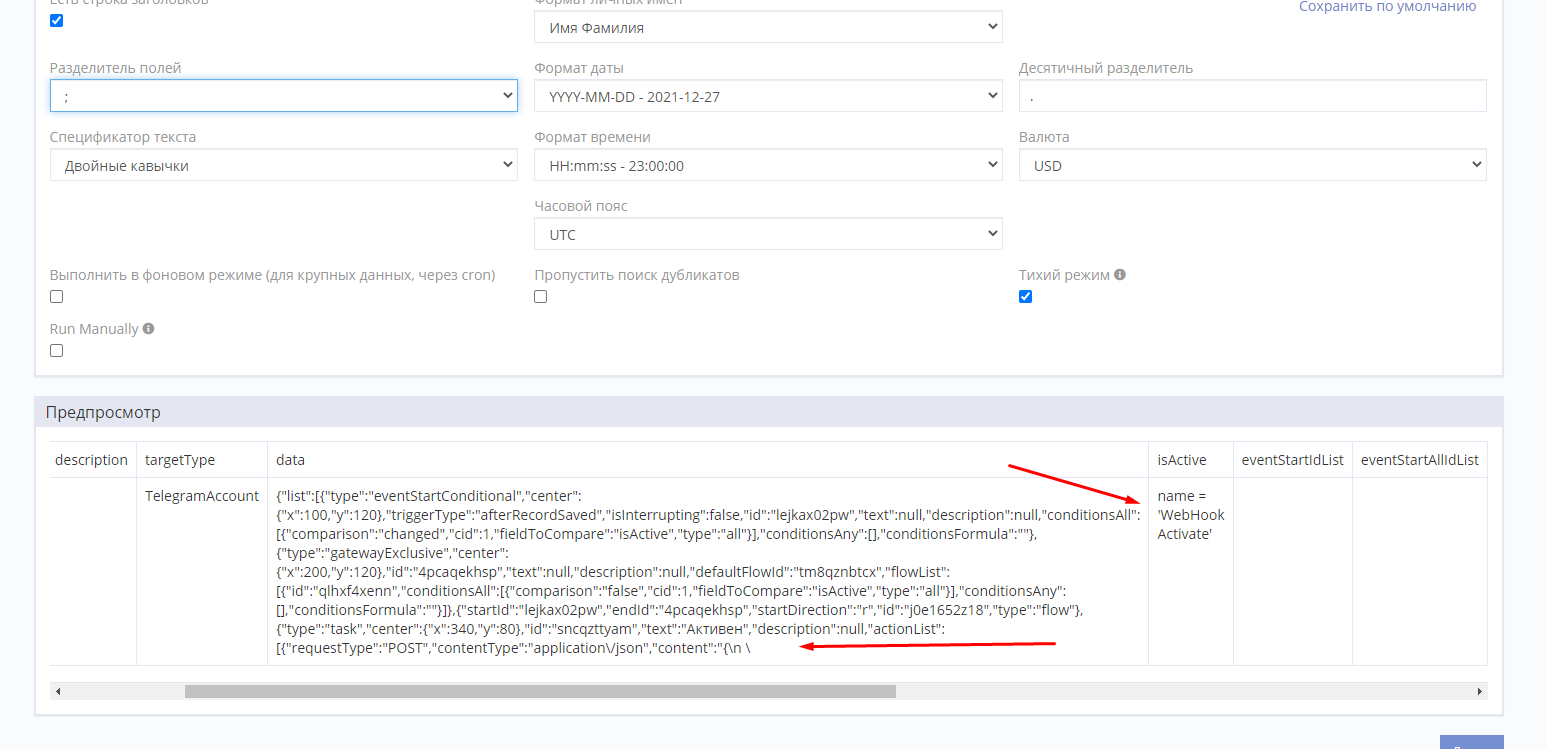Image resolution: width=1547 pixels, height=749 pixels.
Task: Check the Пропустить поиск дубликатов box
Action: pyautogui.click(x=541, y=297)
